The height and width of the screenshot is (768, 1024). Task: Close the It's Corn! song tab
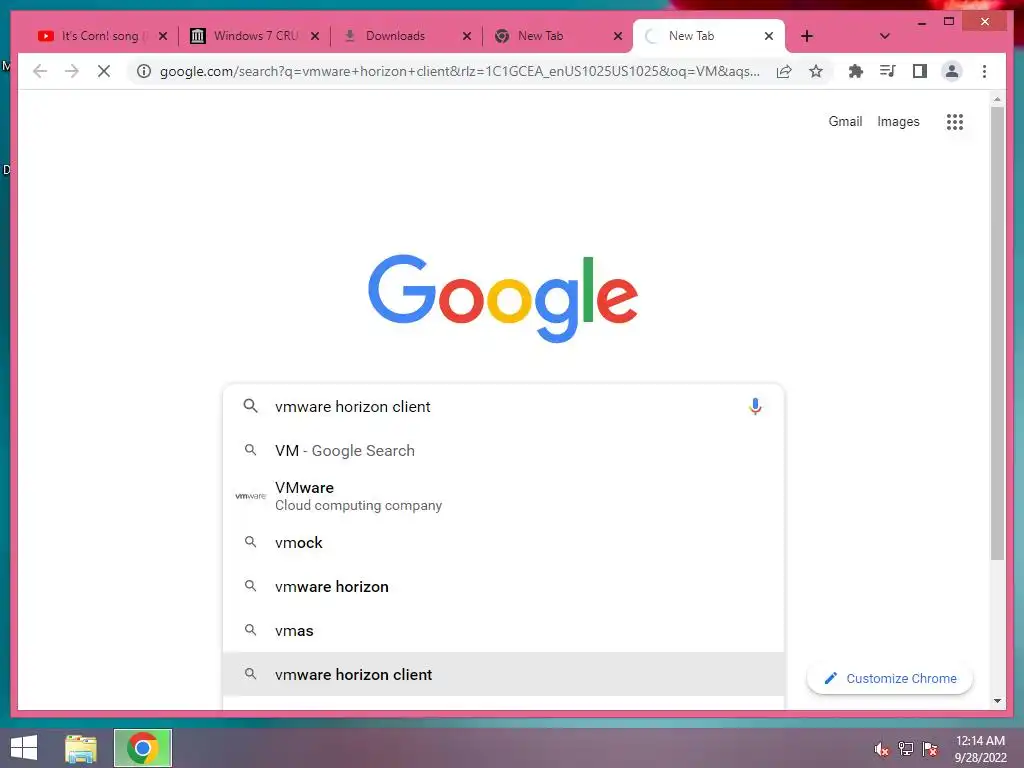(x=163, y=36)
